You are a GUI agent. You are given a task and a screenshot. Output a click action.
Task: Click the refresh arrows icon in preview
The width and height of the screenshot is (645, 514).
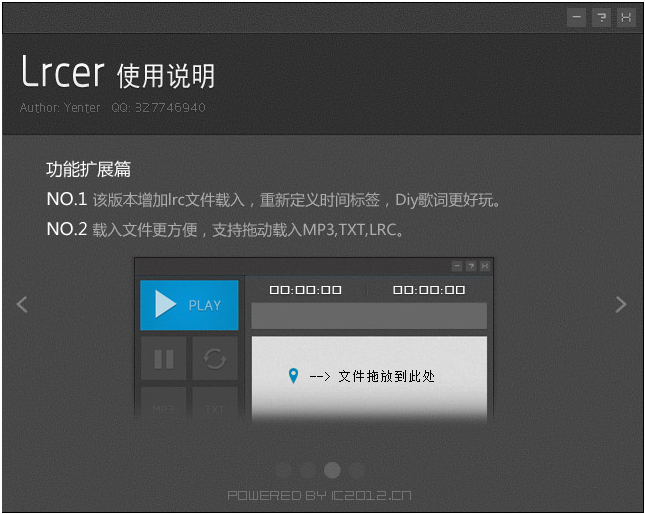click(215, 359)
